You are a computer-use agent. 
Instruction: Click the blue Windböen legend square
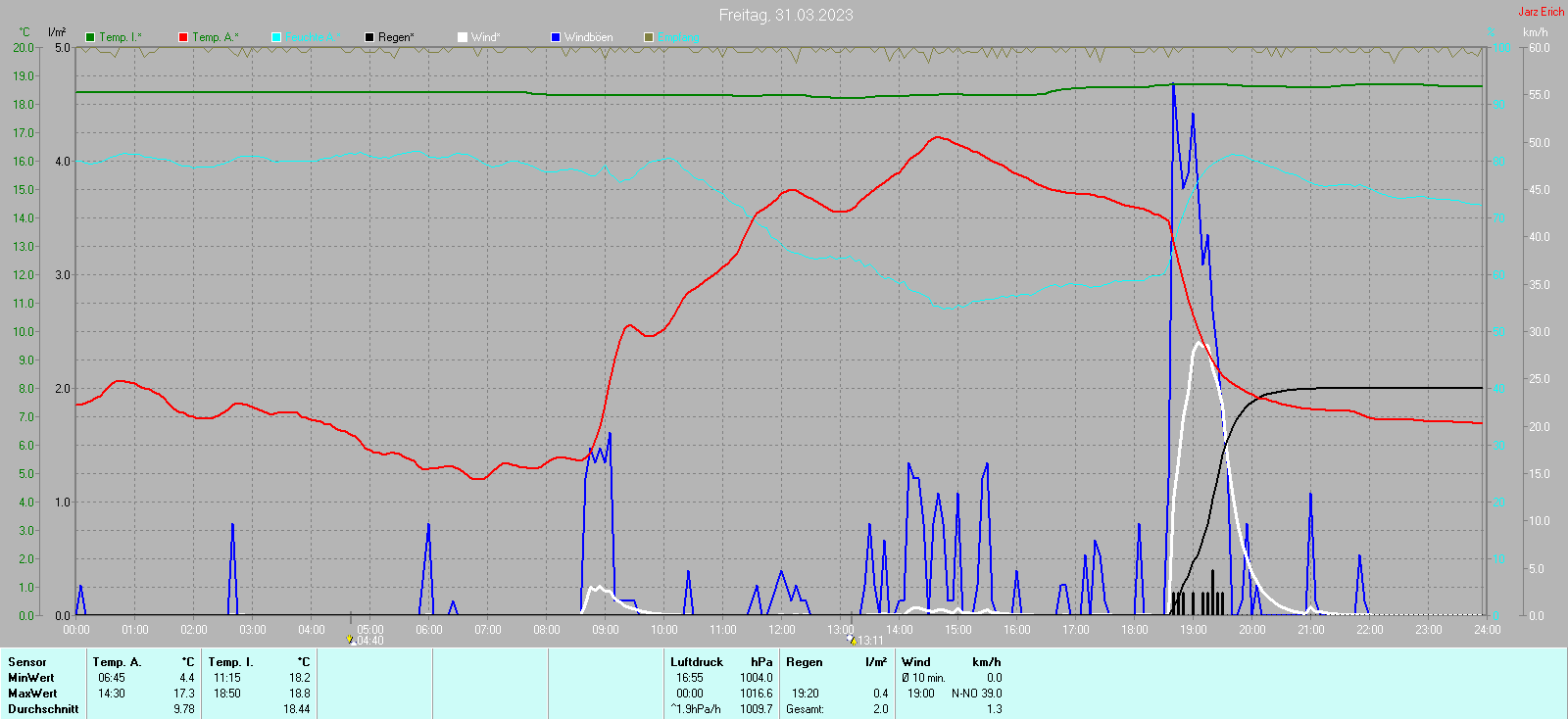tap(556, 37)
